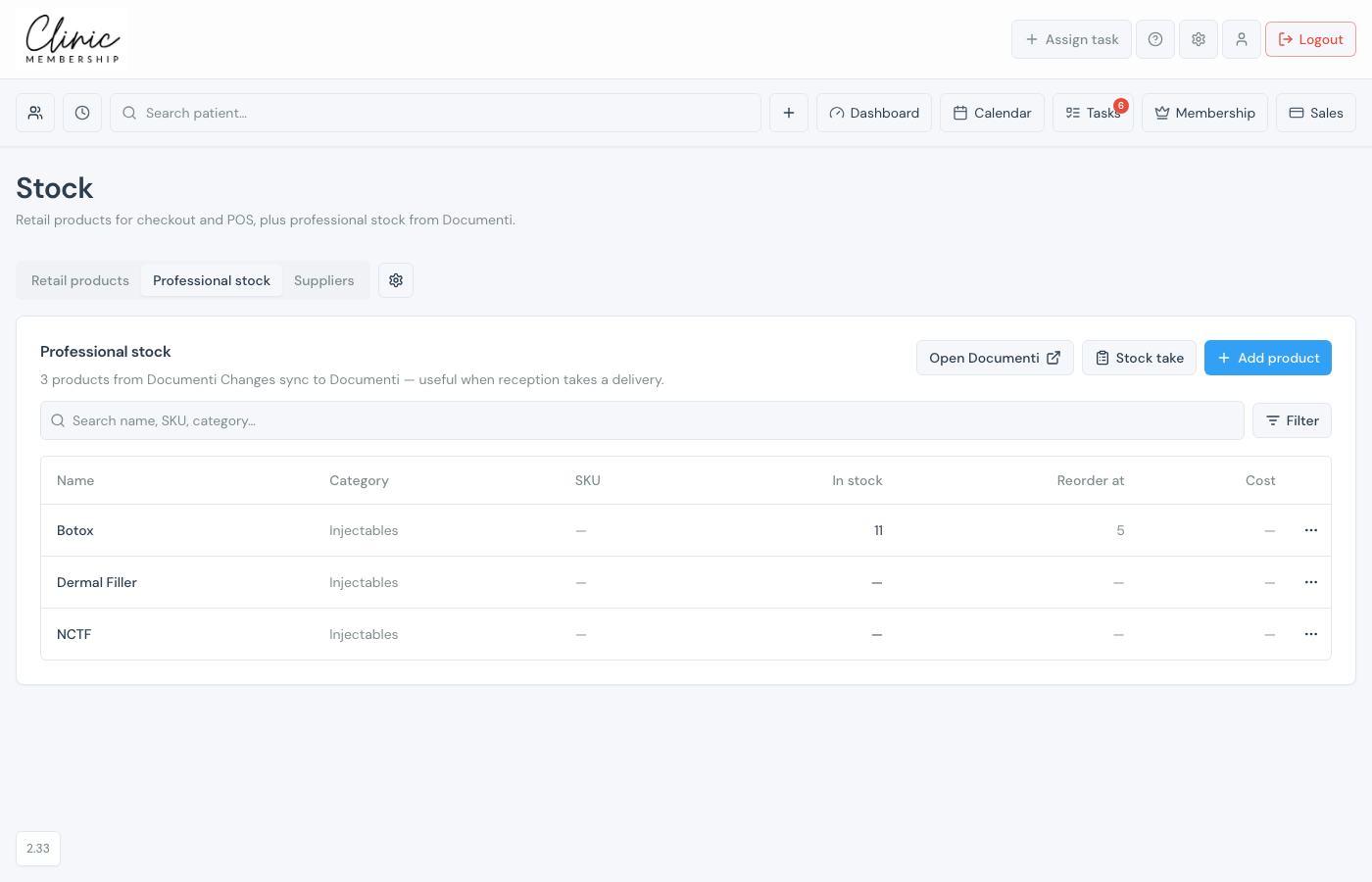
Task: Click the Injectables category in Botox row
Action: click(364, 530)
